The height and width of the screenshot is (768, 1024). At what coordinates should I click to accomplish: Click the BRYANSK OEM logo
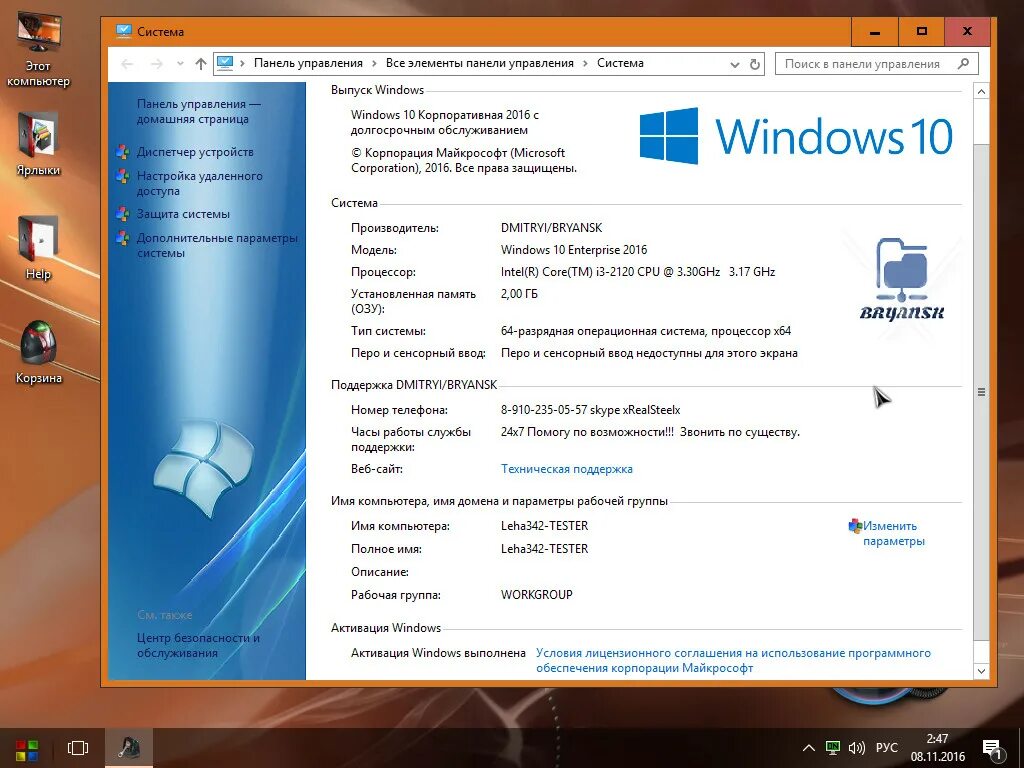(x=902, y=280)
